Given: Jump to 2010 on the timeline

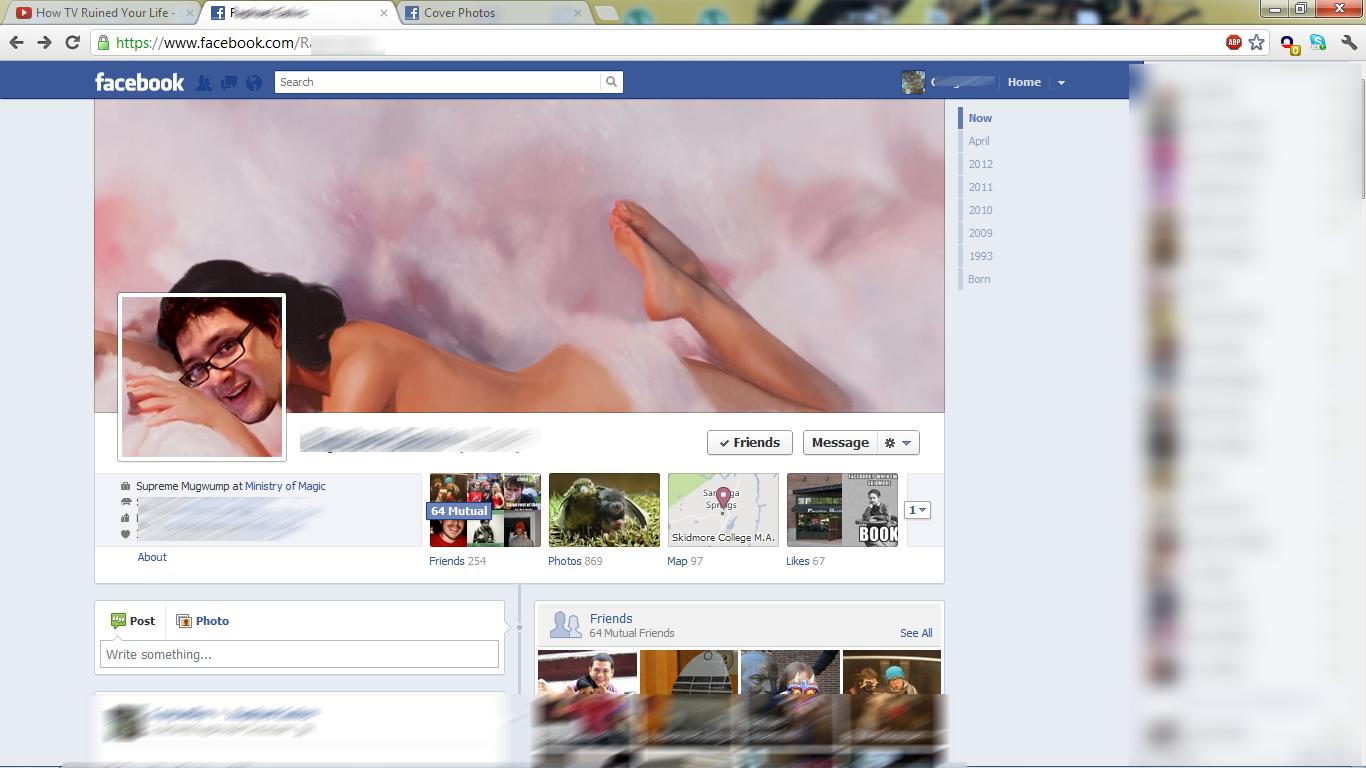Looking at the screenshot, I should coord(980,210).
